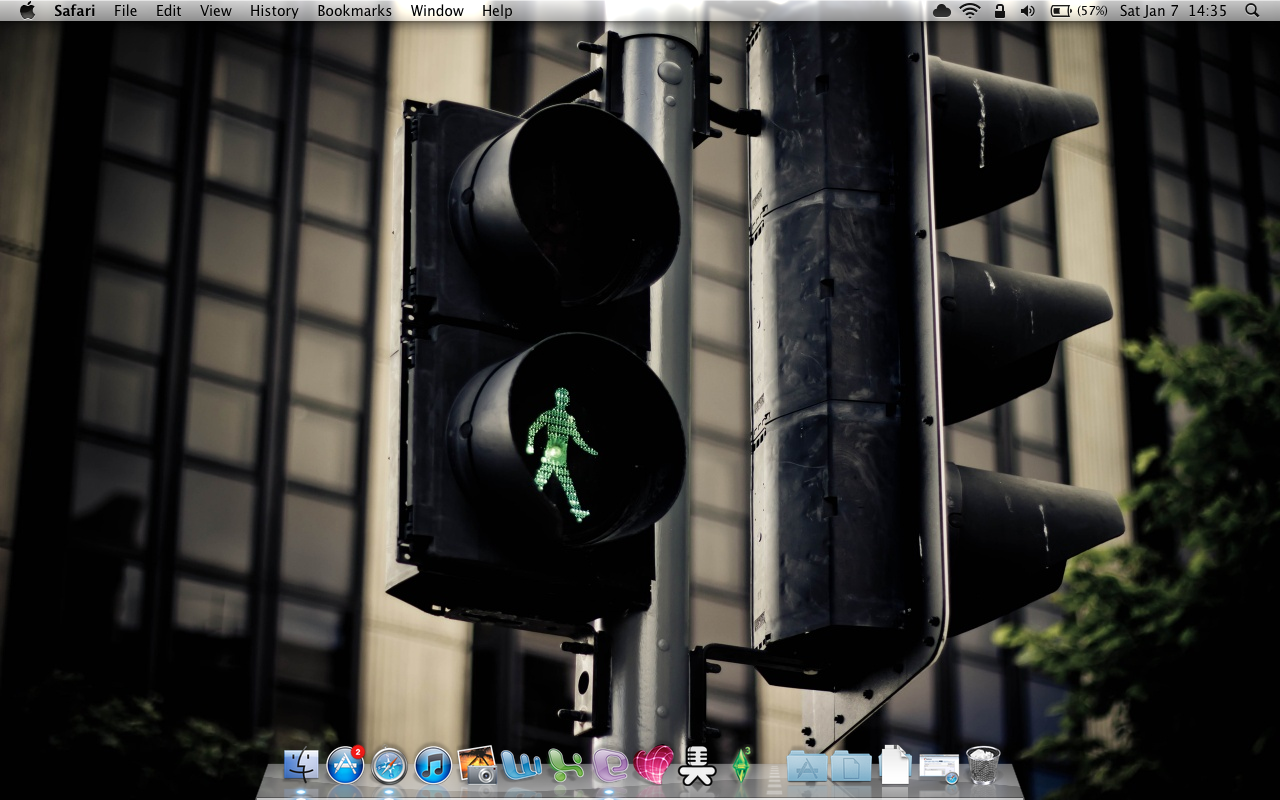Viewport: 1280px width, 800px height.
Task: Open the pink heart app in Dock
Action: tap(654, 767)
